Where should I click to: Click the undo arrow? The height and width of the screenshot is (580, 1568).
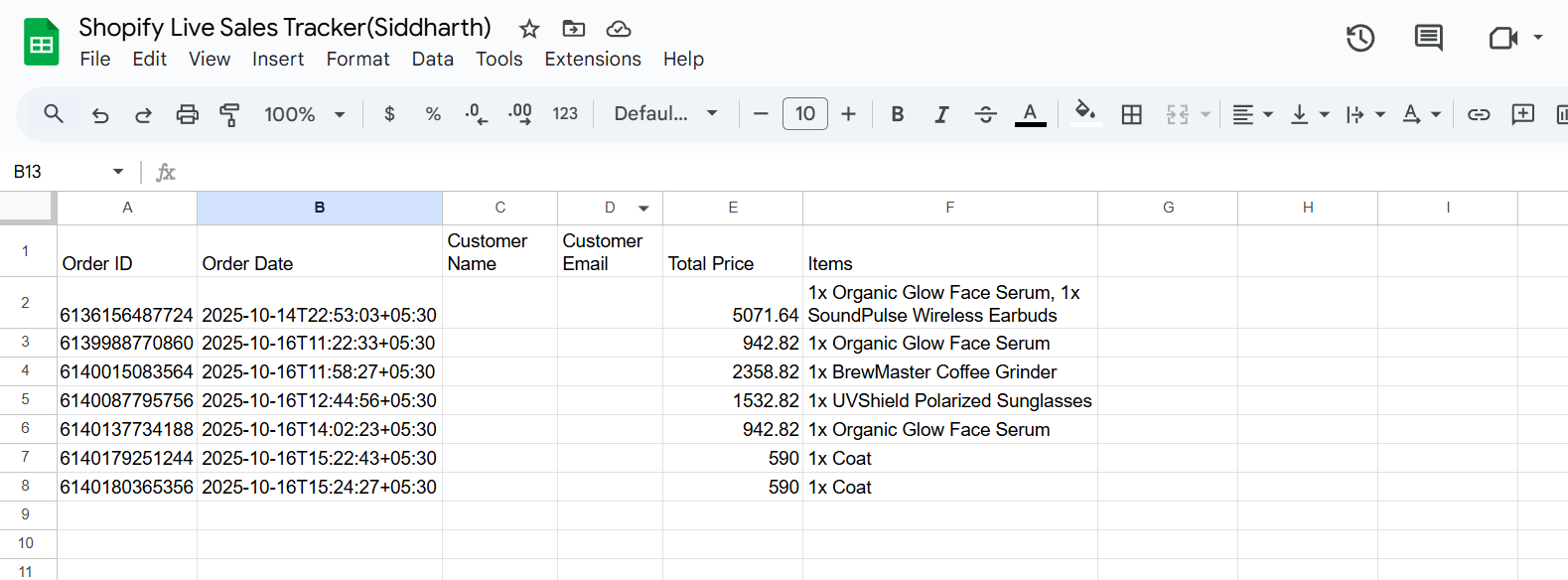coord(100,114)
